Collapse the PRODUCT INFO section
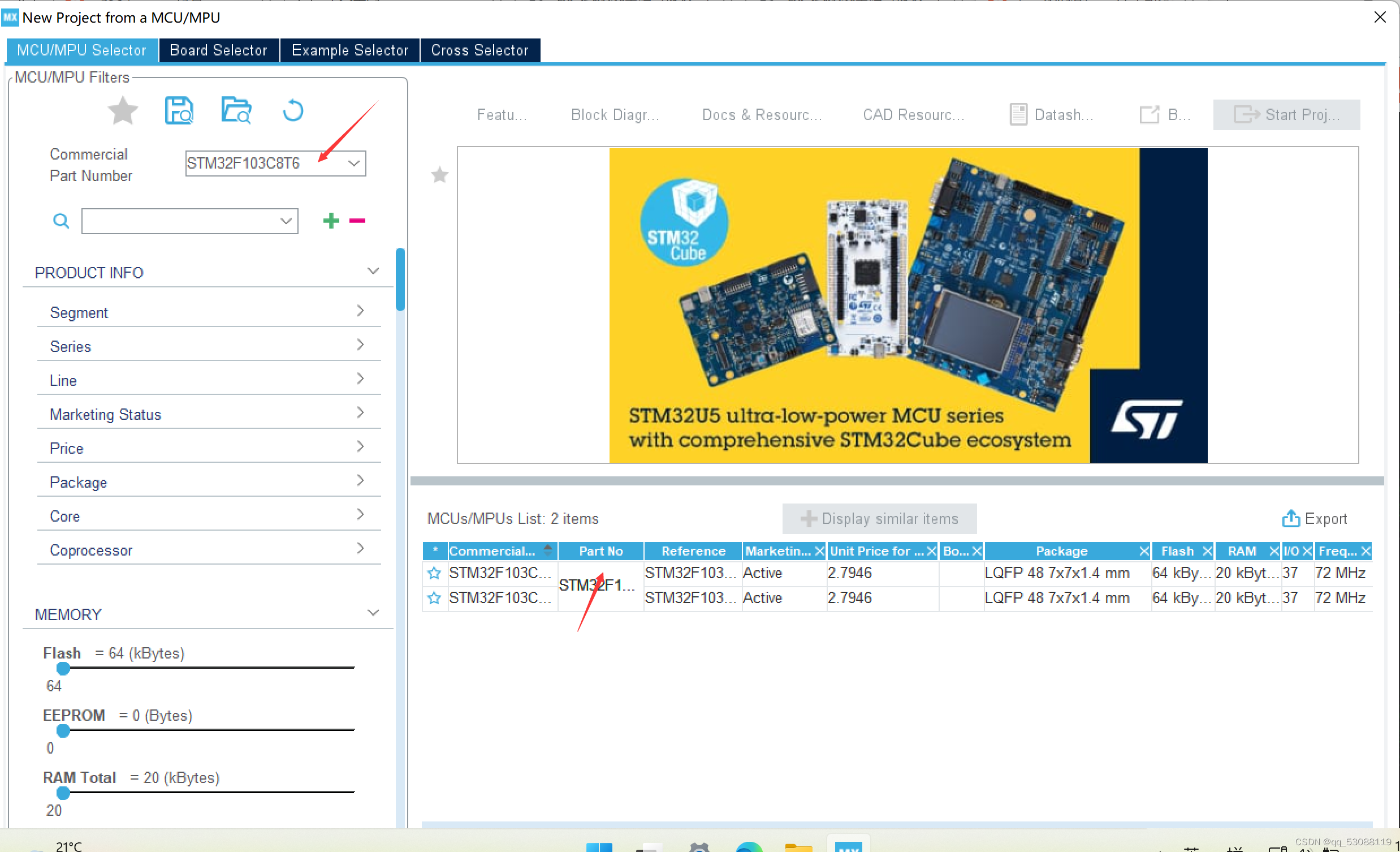This screenshot has height=852, width=1400. [373, 271]
